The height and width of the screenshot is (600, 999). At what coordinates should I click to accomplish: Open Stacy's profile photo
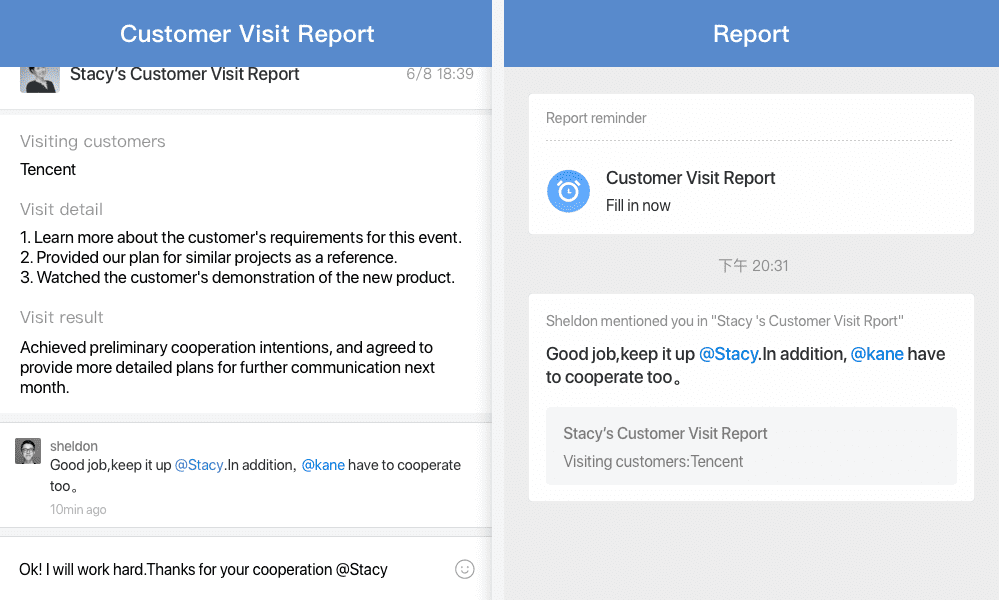click(x=40, y=80)
